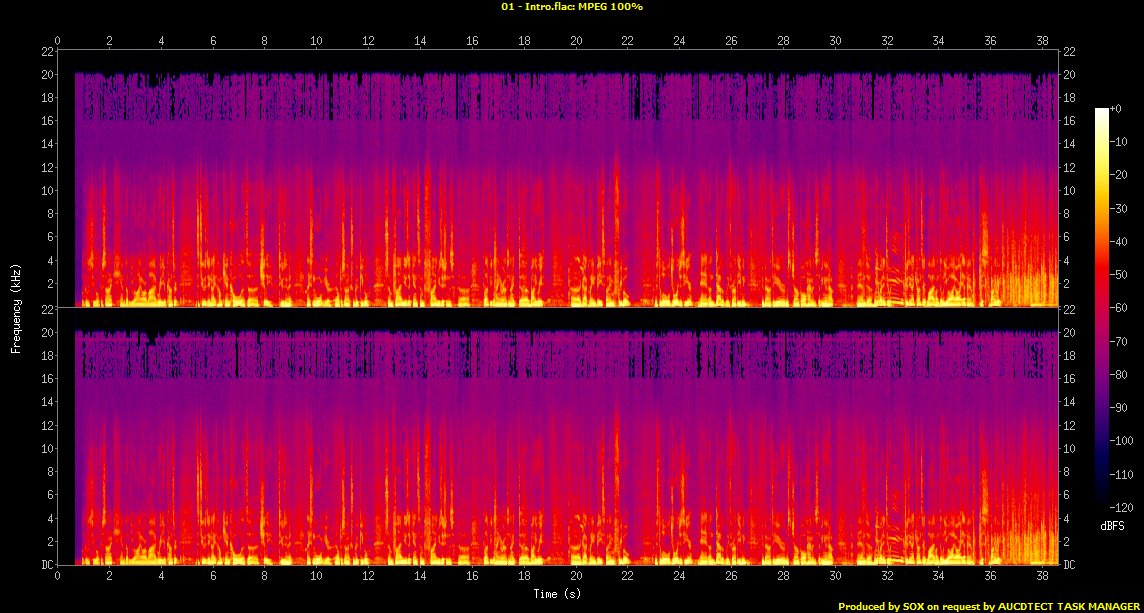Image resolution: width=1144 pixels, height=613 pixels.
Task: Click the 10 kHz tick on the upper-right frequency axis
Action: pos(1069,190)
